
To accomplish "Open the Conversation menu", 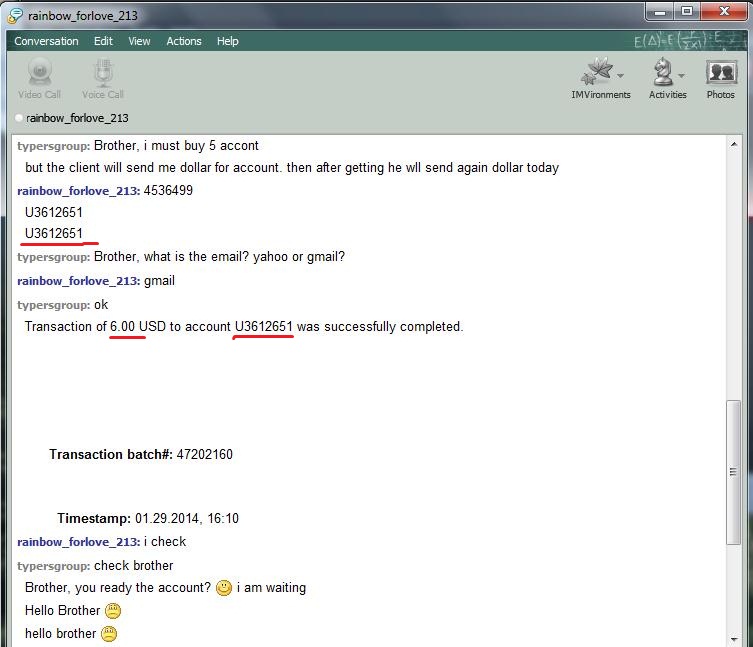I will click(x=46, y=41).
